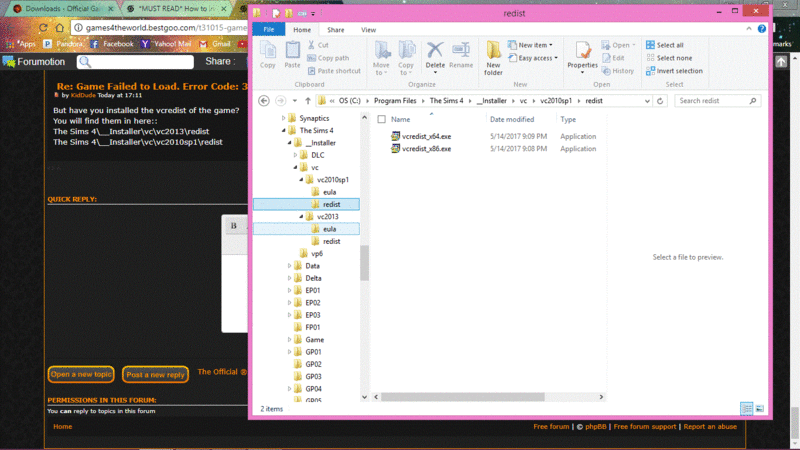This screenshot has height=450, width=800.
Task: Click Program Files in address breadcrumb
Action: (x=395, y=101)
